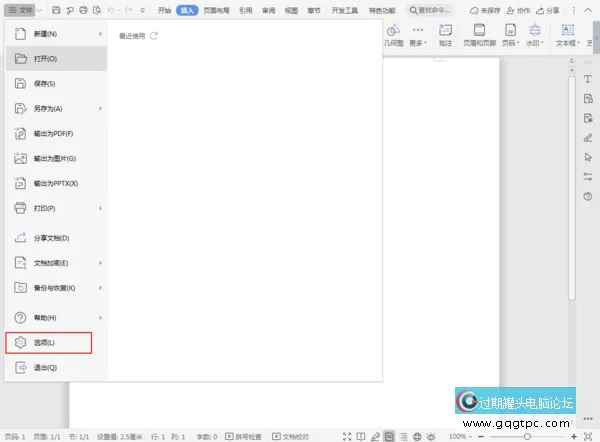
Task: Click the selection arrow icon in right sidebar
Action: [x=588, y=157]
